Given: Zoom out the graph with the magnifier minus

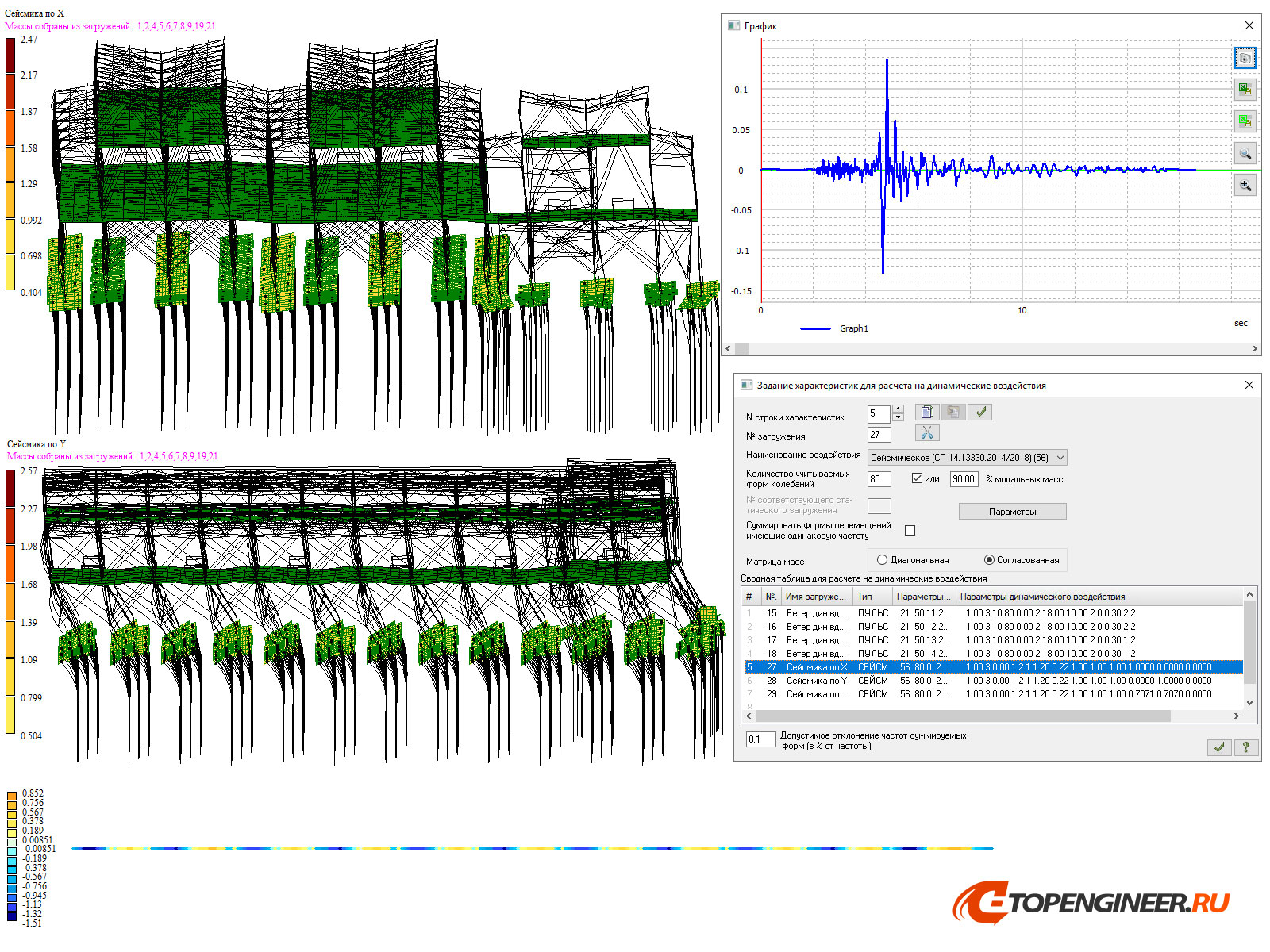Looking at the screenshot, I should pos(1245,154).
